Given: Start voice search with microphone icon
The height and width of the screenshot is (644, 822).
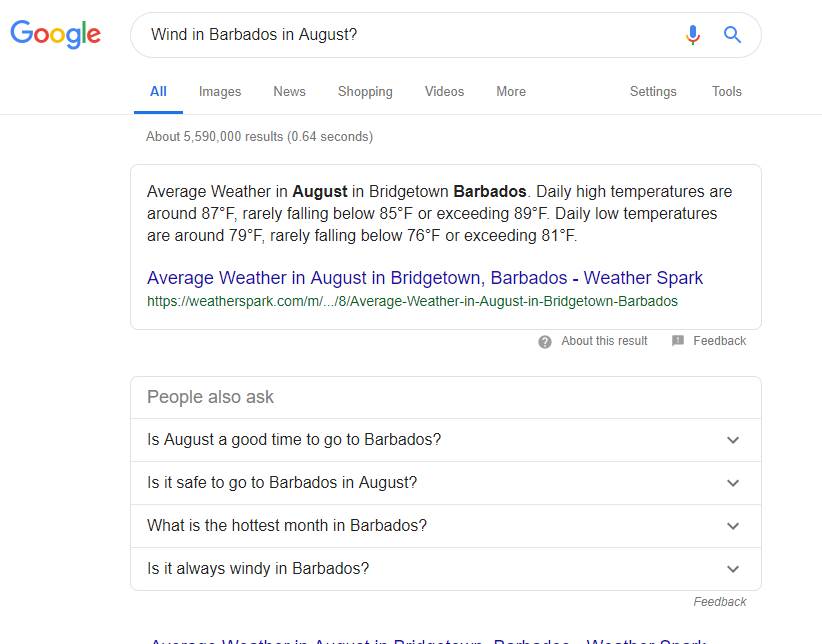Looking at the screenshot, I should [x=692, y=35].
